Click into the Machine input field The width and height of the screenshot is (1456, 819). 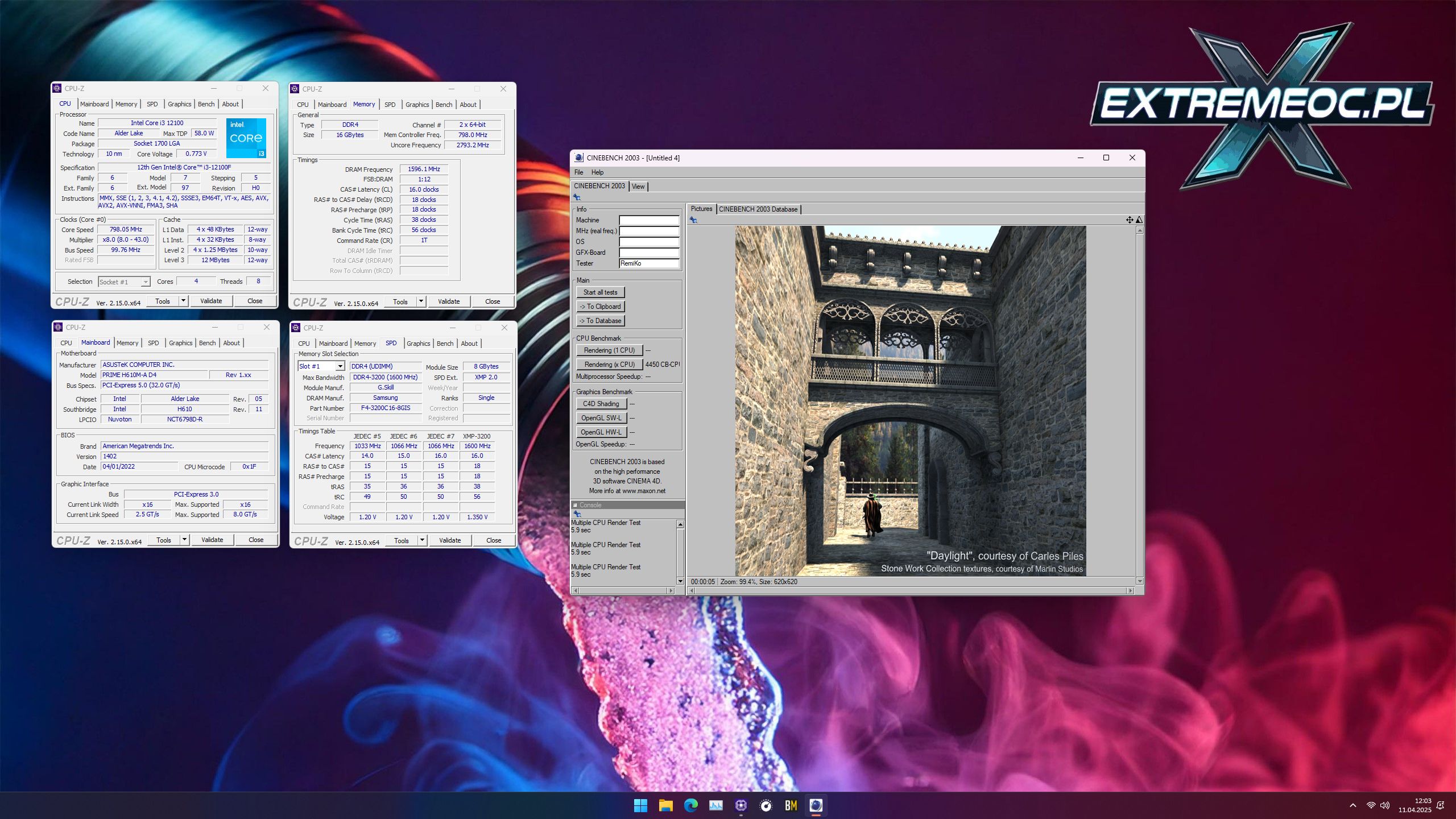click(649, 220)
